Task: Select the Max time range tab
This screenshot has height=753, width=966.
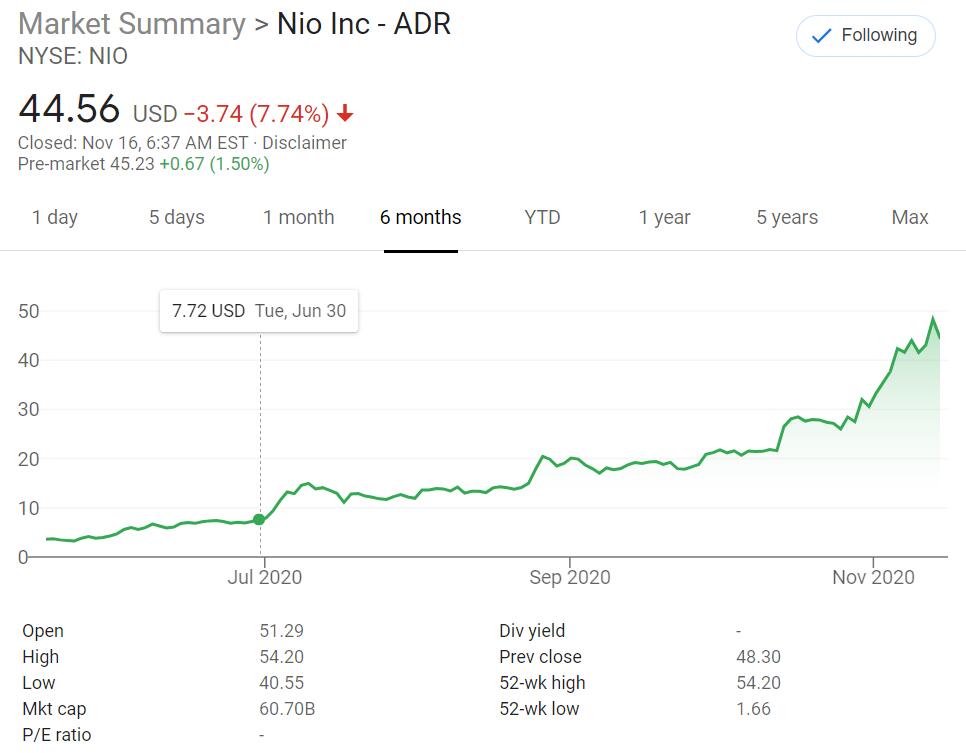Action: (x=908, y=217)
